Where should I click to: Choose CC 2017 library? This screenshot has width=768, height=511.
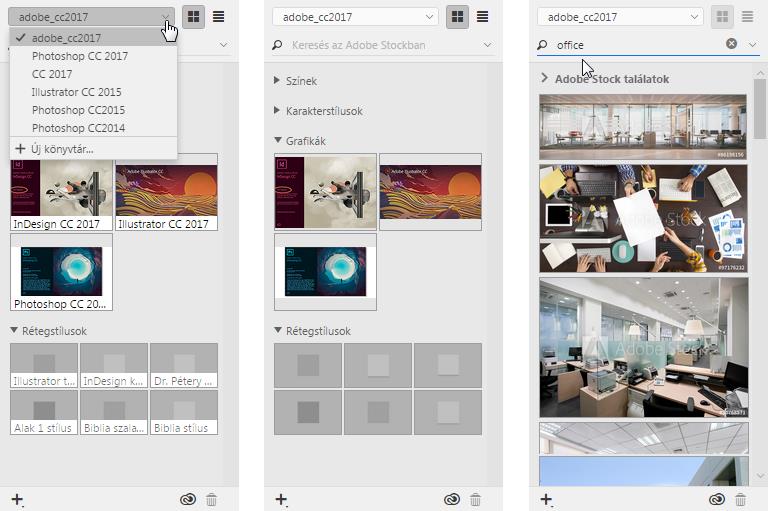pos(93,74)
